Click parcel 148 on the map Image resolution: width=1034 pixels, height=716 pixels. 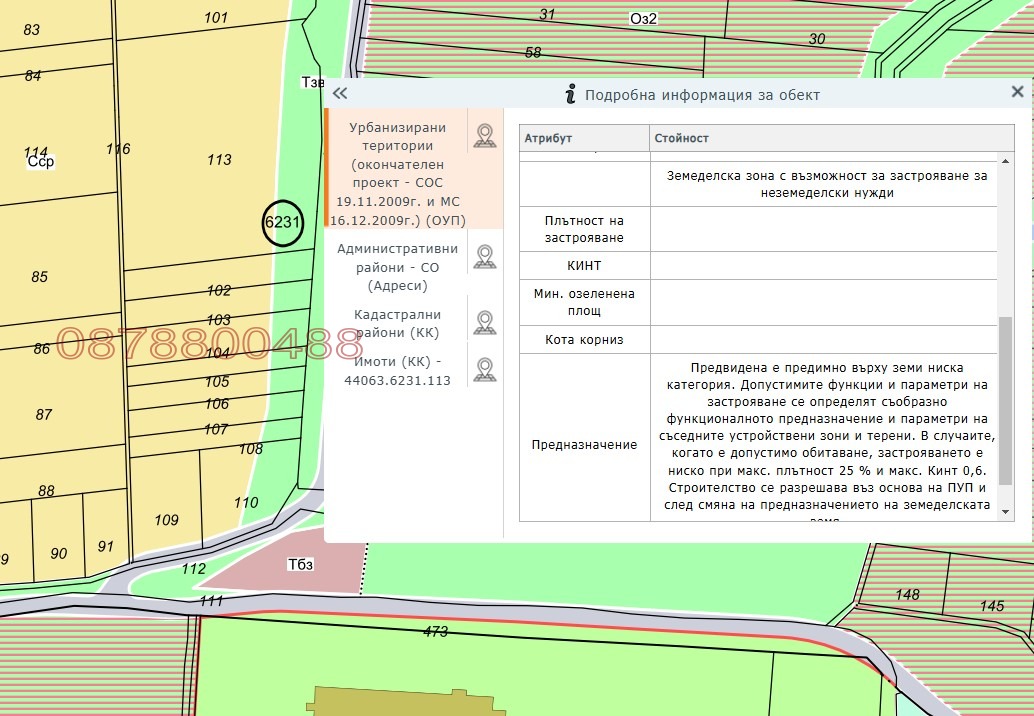(x=907, y=595)
